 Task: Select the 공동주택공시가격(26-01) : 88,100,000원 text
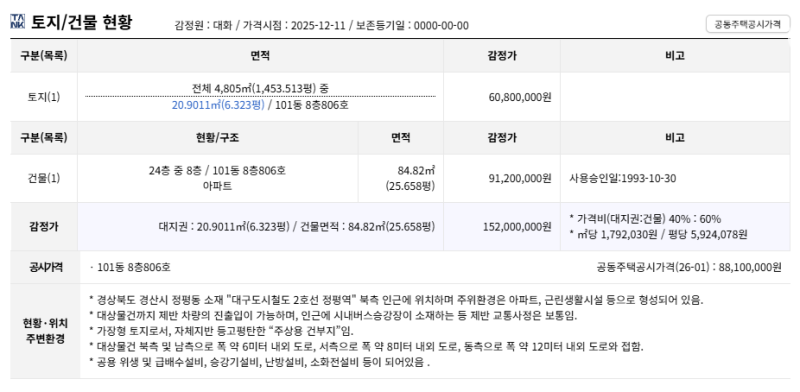click(x=689, y=267)
